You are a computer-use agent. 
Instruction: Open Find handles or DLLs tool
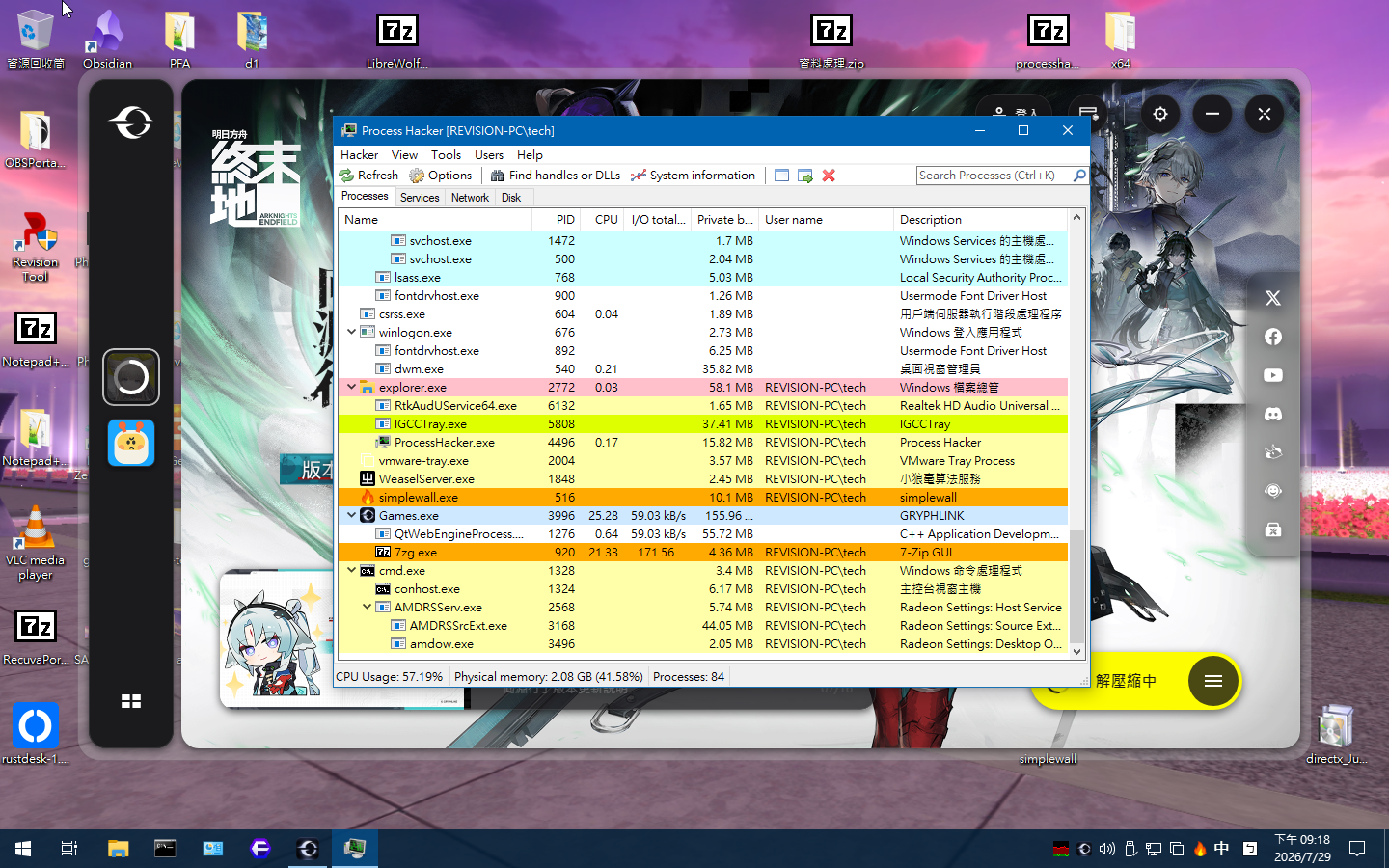pyautogui.click(x=556, y=176)
